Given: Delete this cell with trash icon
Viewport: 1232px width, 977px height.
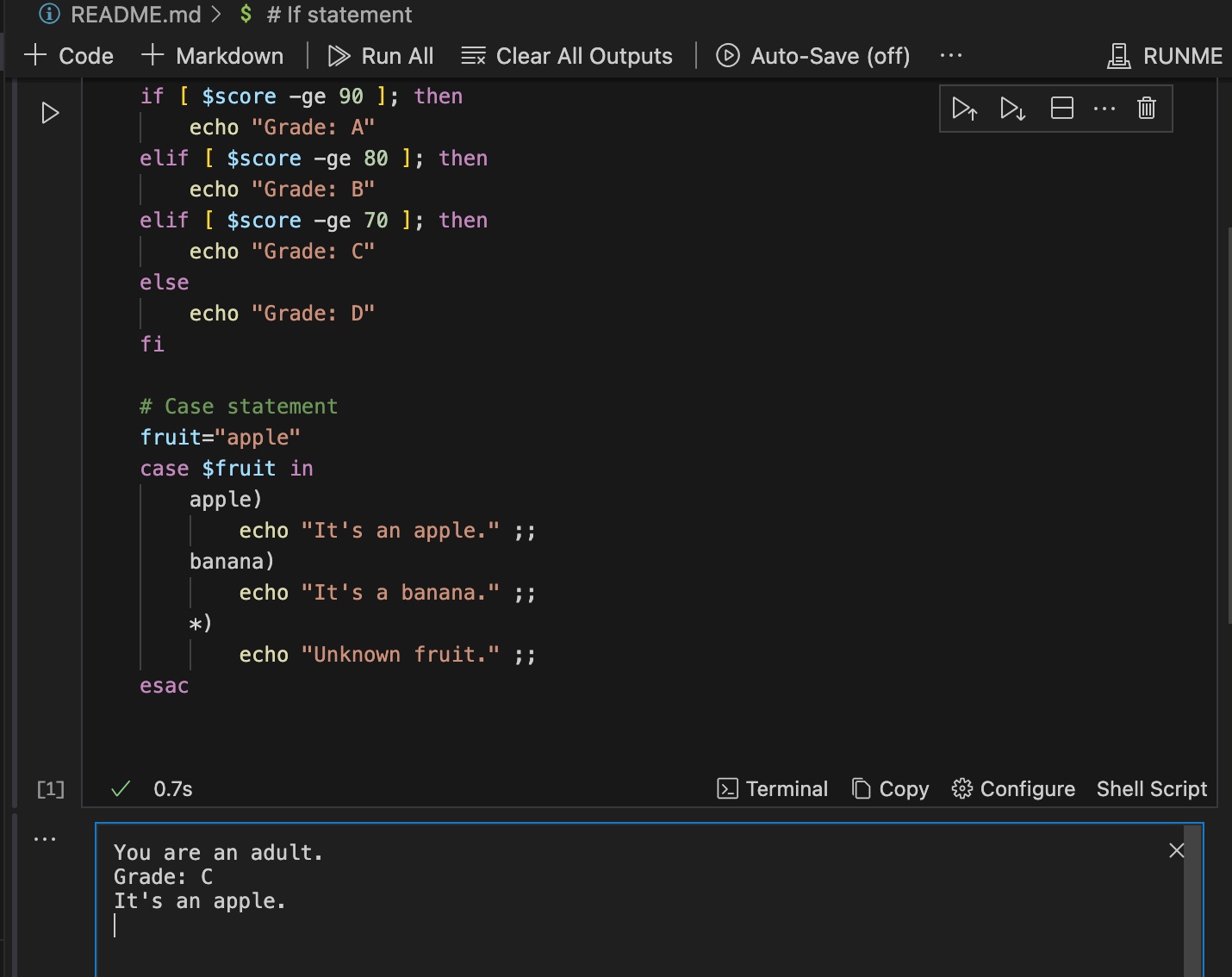Looking at the screenshot, I should (x=1146, y=109).
